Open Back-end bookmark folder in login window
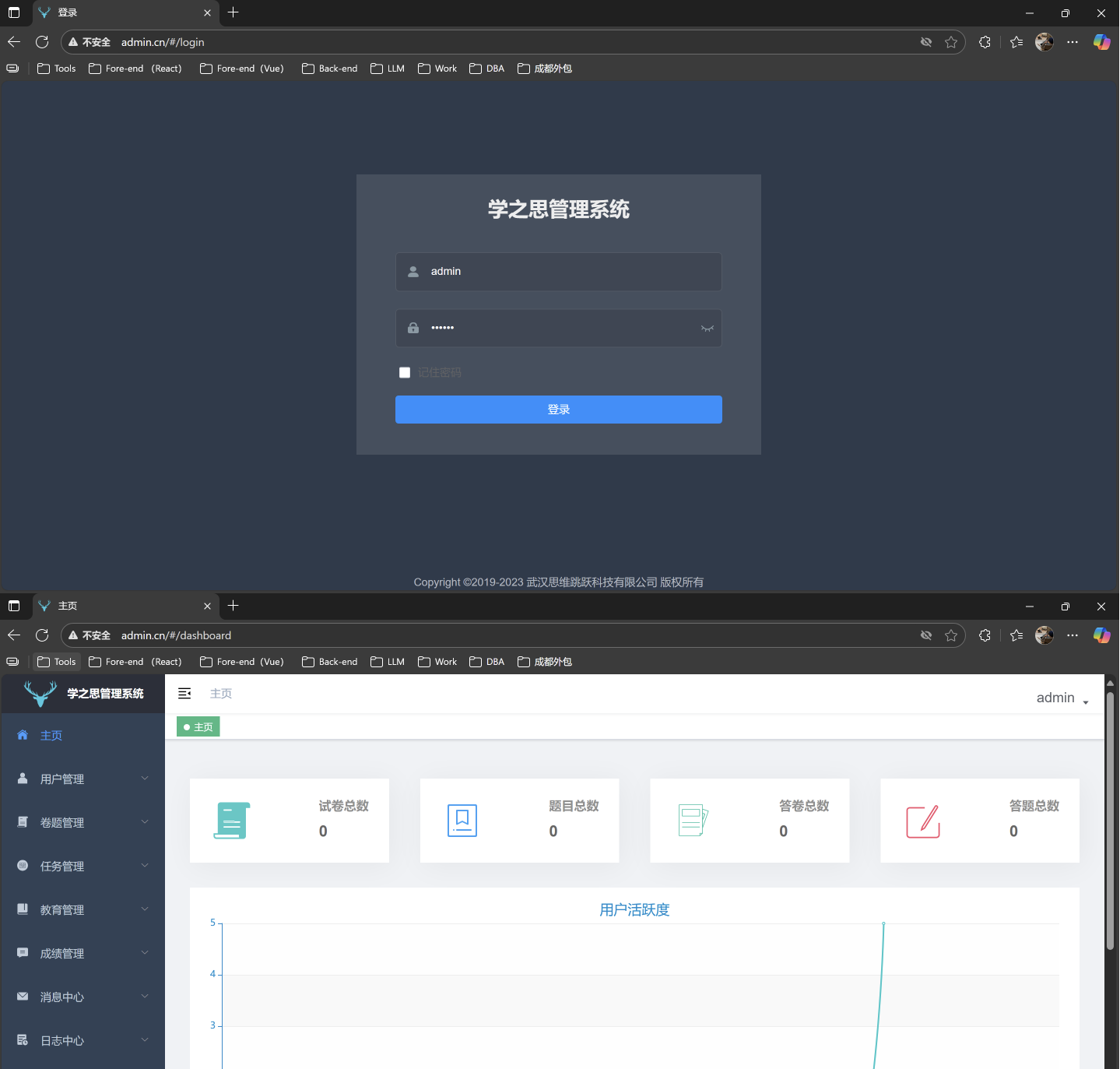The image size is (1120, 1069). tap(330, 69)
